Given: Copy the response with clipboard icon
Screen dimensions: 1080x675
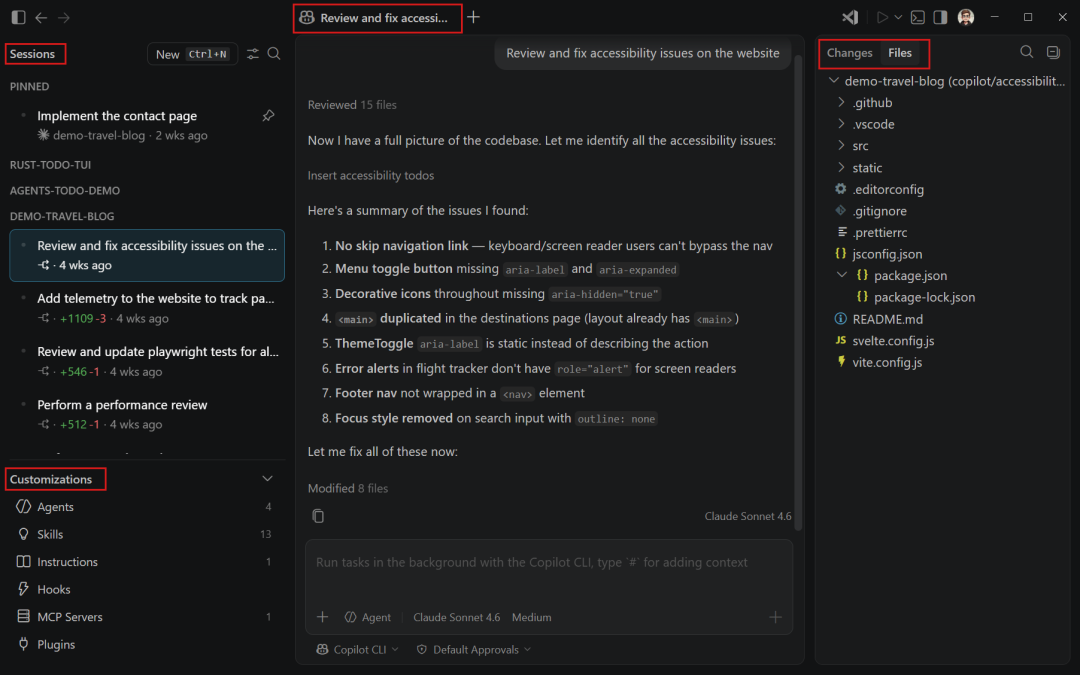Looking at the screenshot, I should 318,516.
